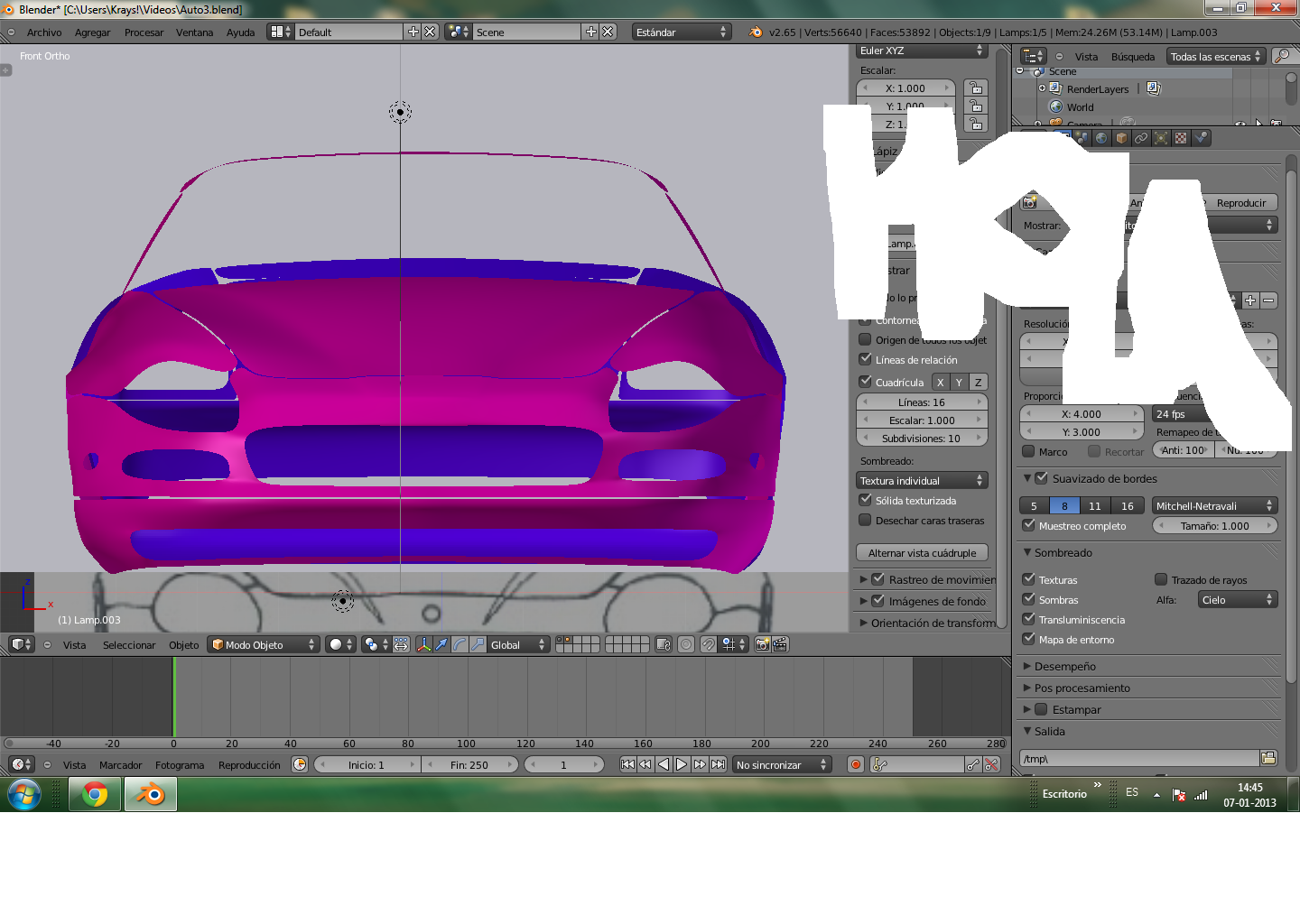Toggle the 'Sombras' checkbox
The width and height of the screenshot is (1300, 924).
(1028, 599)
